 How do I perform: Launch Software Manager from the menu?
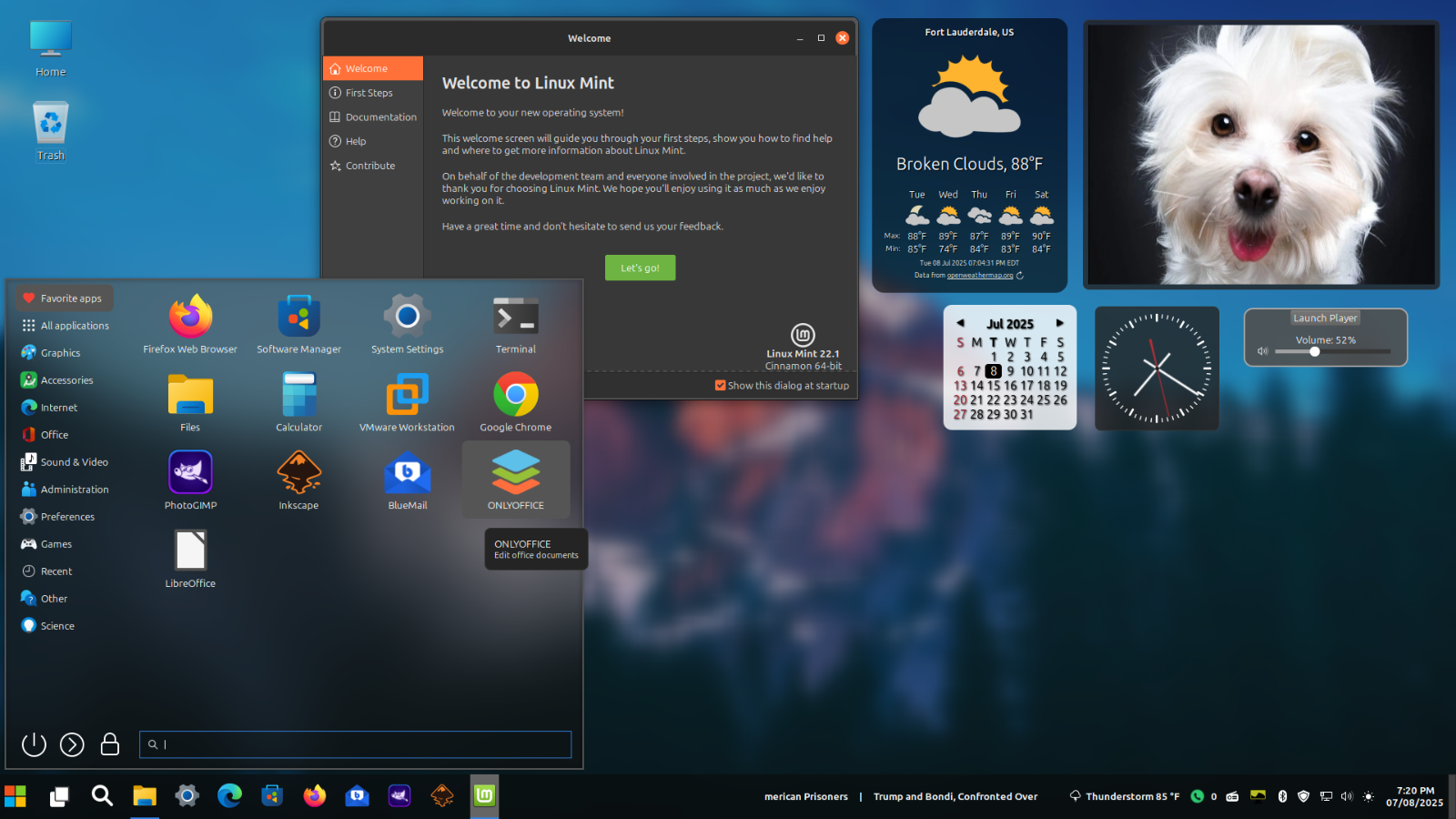tap(298, 318)
